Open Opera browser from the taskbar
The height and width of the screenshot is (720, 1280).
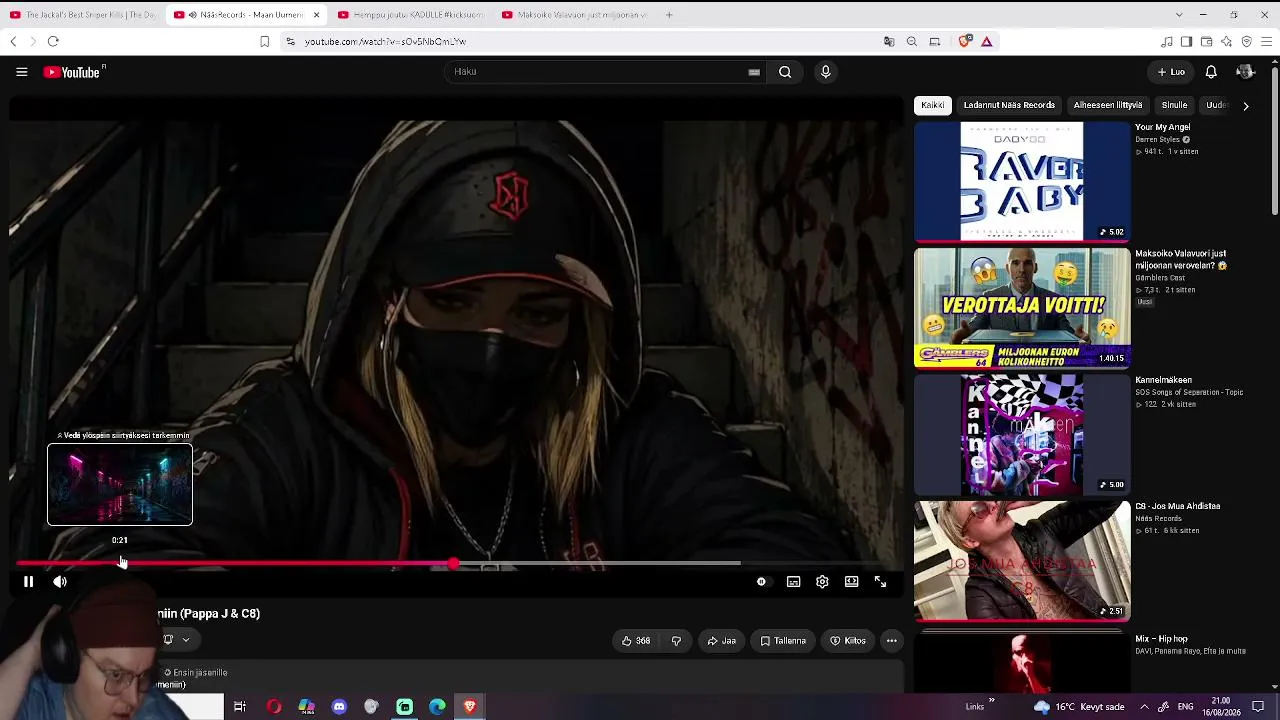(x=273, y=707)
